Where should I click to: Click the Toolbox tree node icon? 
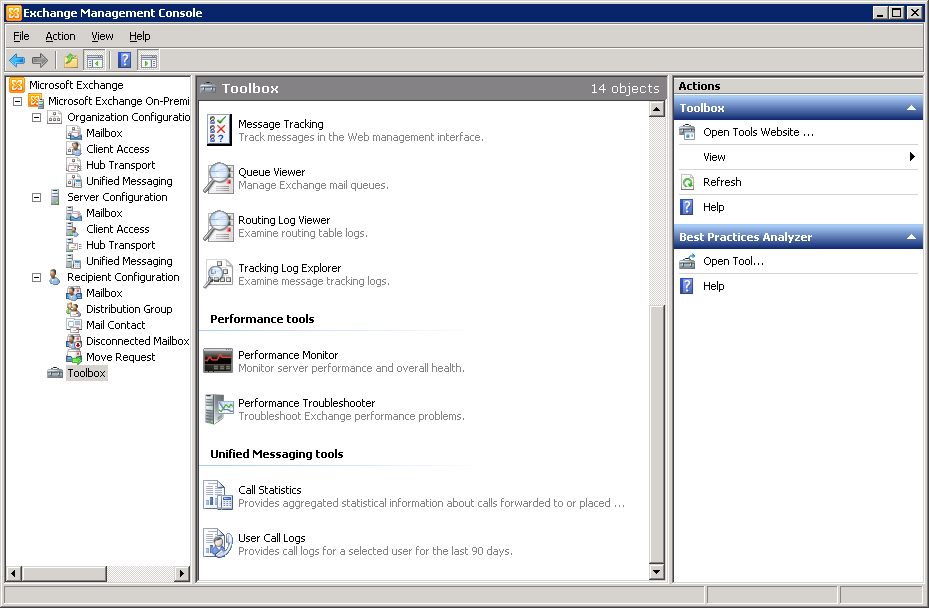(x=55, y=373)
